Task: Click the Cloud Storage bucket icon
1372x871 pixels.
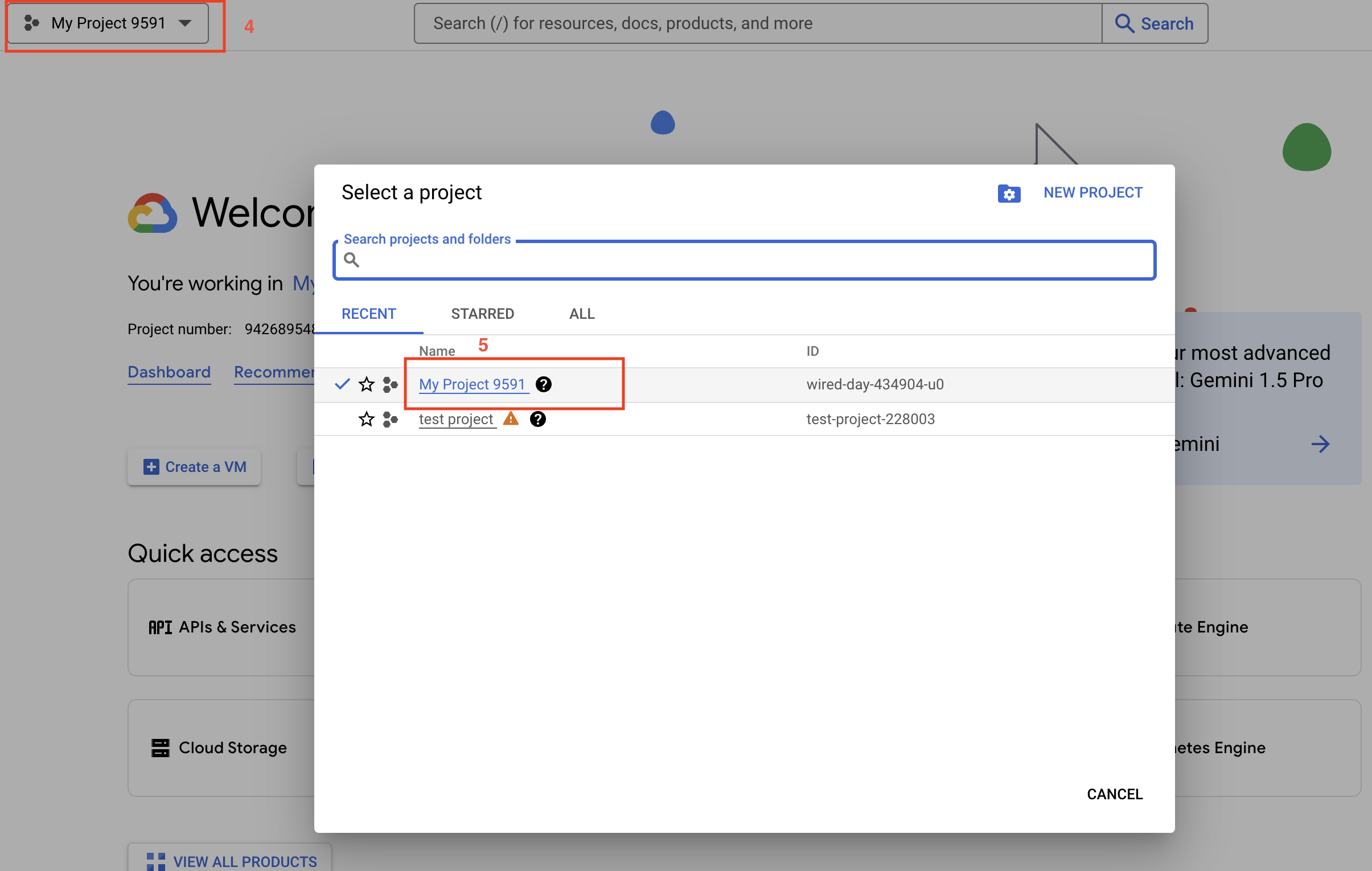Action: 161,748
